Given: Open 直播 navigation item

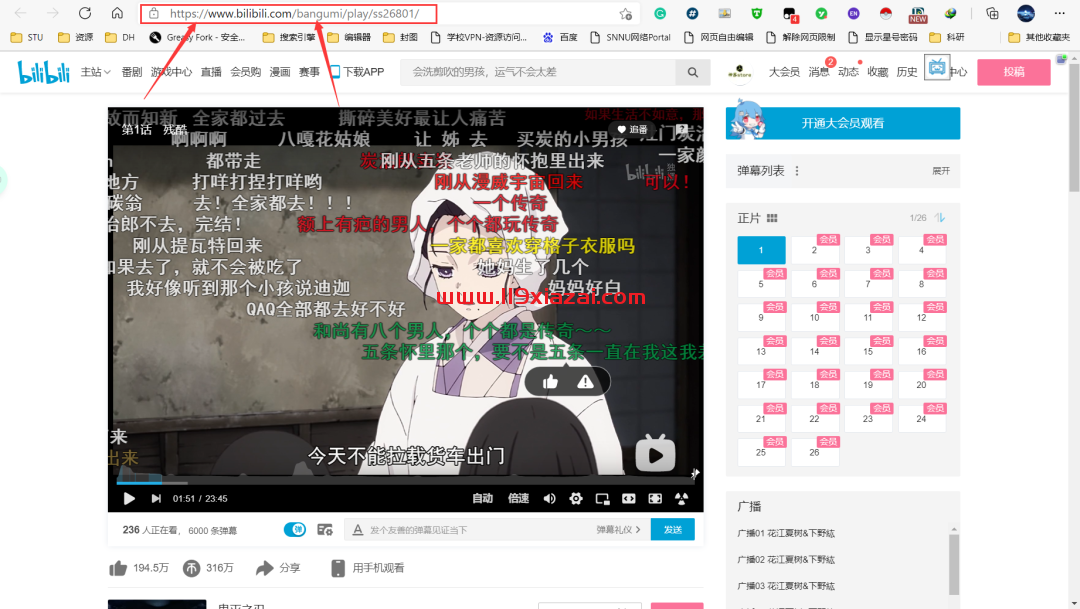Looking at the screenshot, I should coord(211,72).
